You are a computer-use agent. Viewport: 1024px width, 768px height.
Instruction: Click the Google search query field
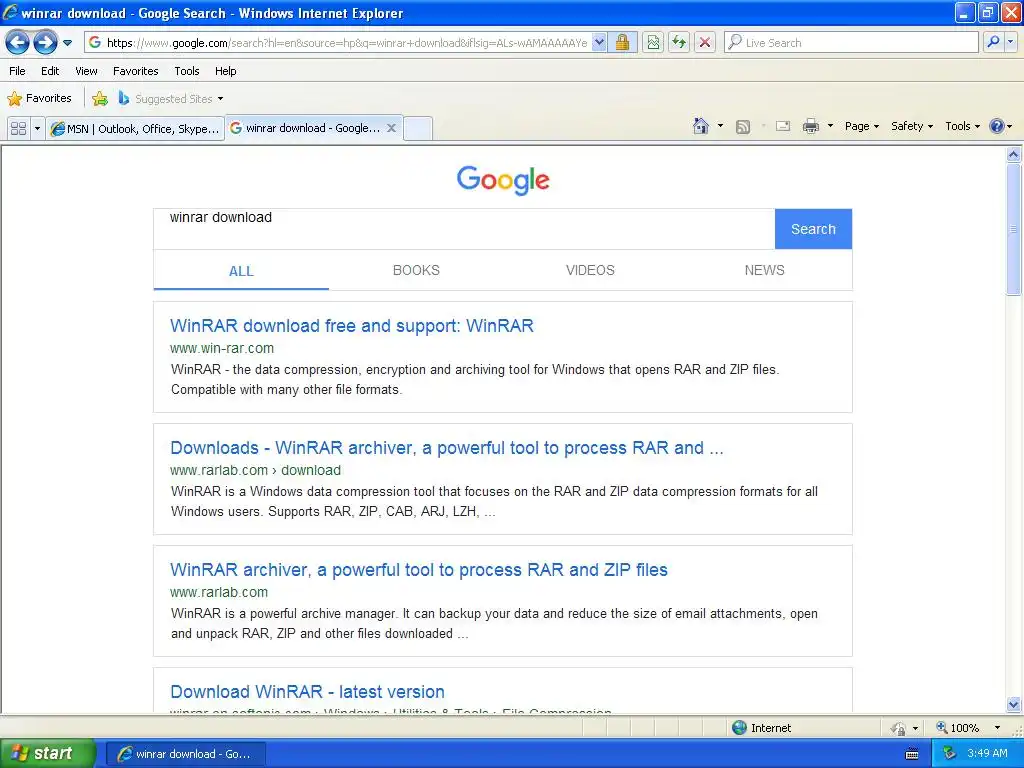tap(464, 229)
